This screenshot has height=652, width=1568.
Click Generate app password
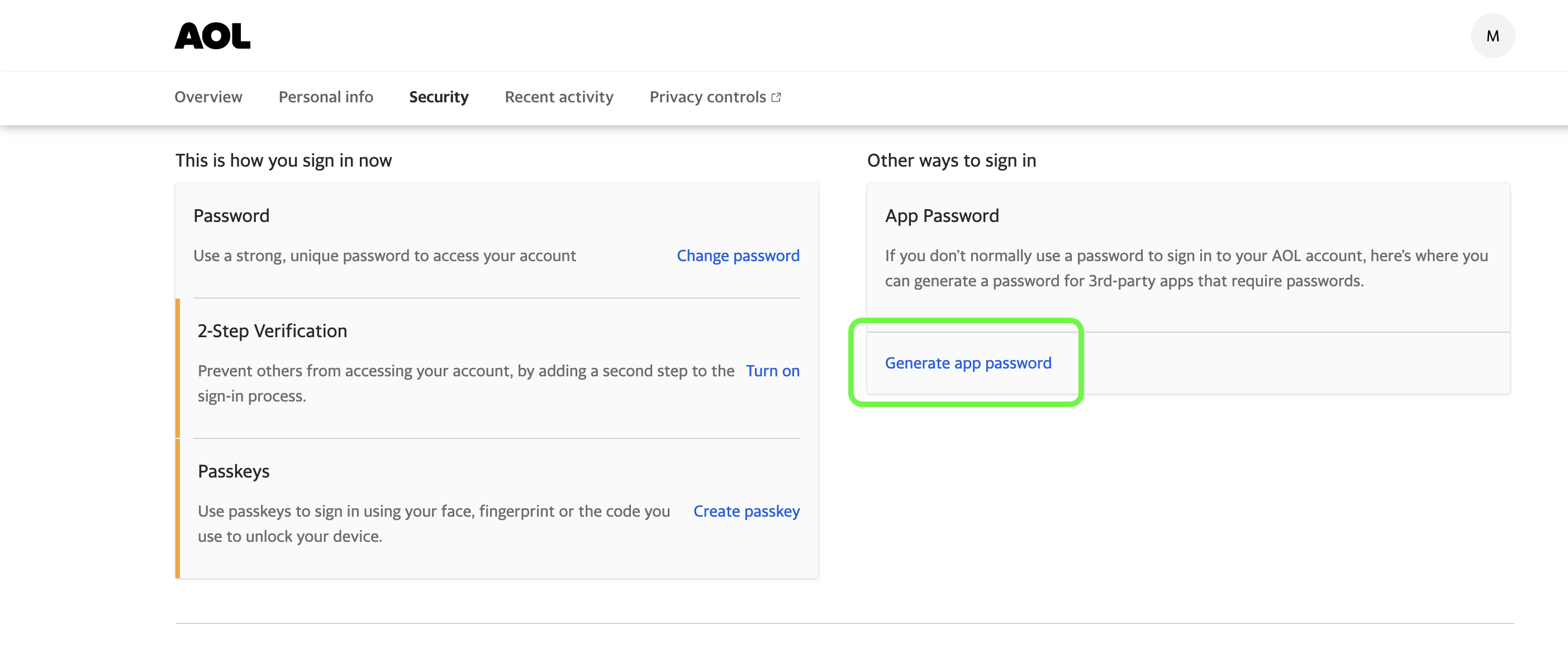[968, 363]
